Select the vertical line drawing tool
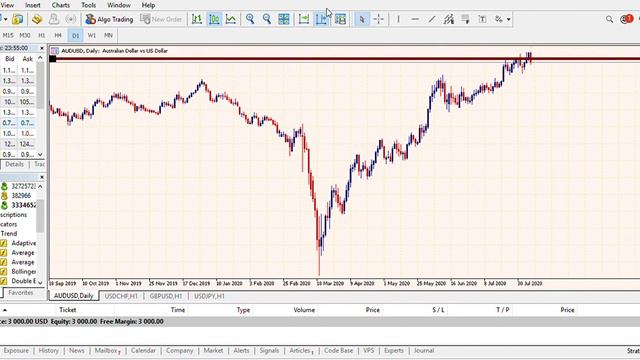The width and height of the screenshot is (640, 360). (398, 19)
